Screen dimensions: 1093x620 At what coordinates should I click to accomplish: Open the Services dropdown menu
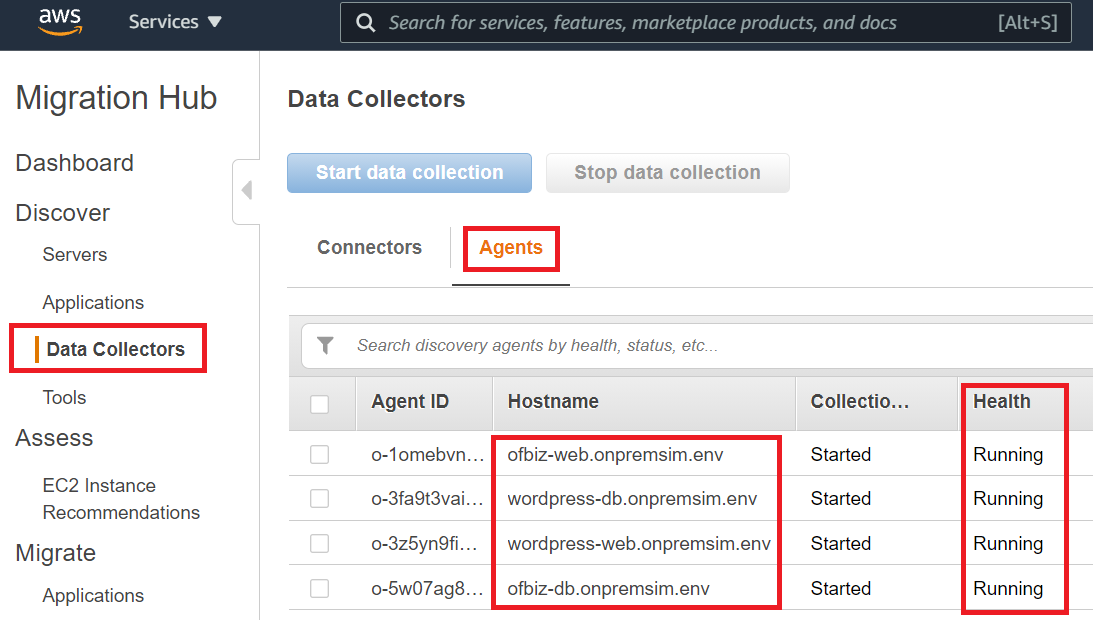coord(175,22)
